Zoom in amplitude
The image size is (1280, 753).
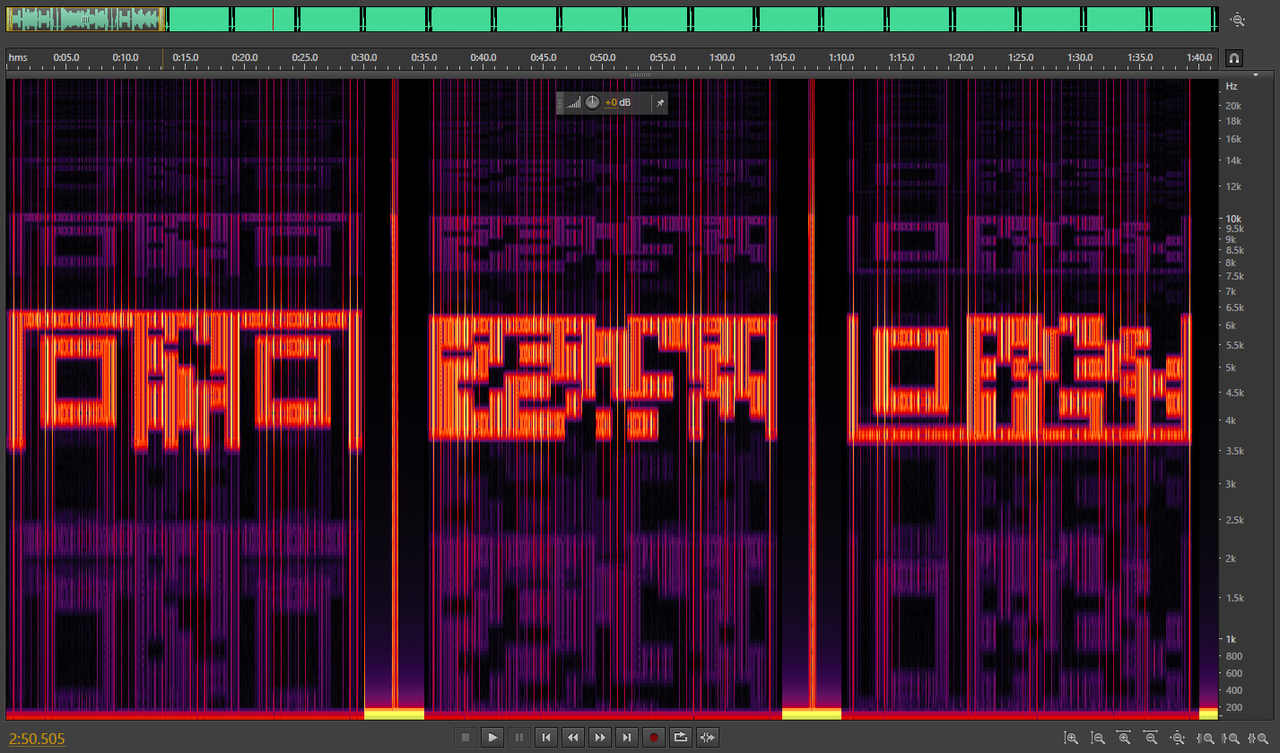(x=1071, y=738)
